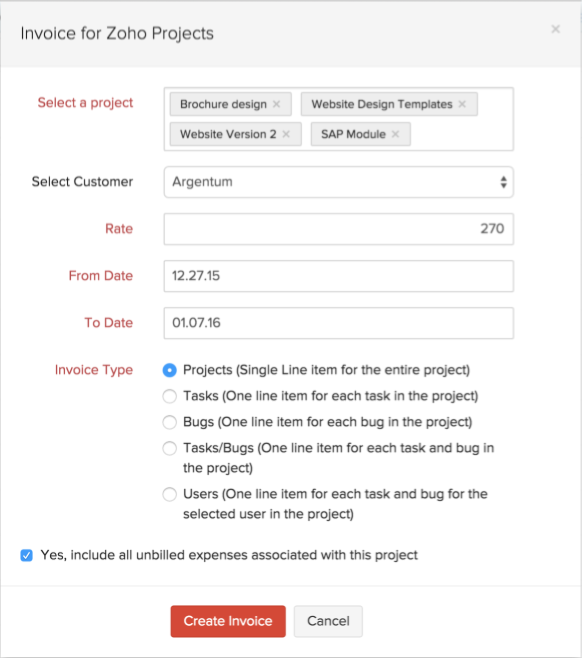Select the Projects invoice type radio

pyautogui.click(x=170, y=370)
